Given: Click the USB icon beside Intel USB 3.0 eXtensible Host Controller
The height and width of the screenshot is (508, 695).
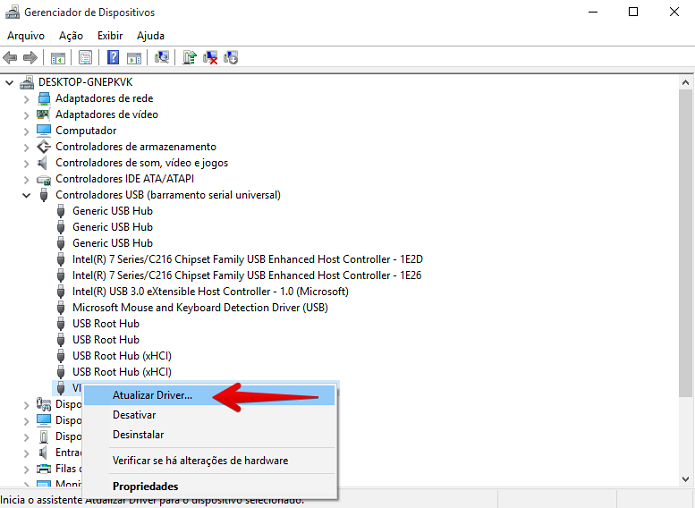Looking at the screenshot, I should [61, 291].
